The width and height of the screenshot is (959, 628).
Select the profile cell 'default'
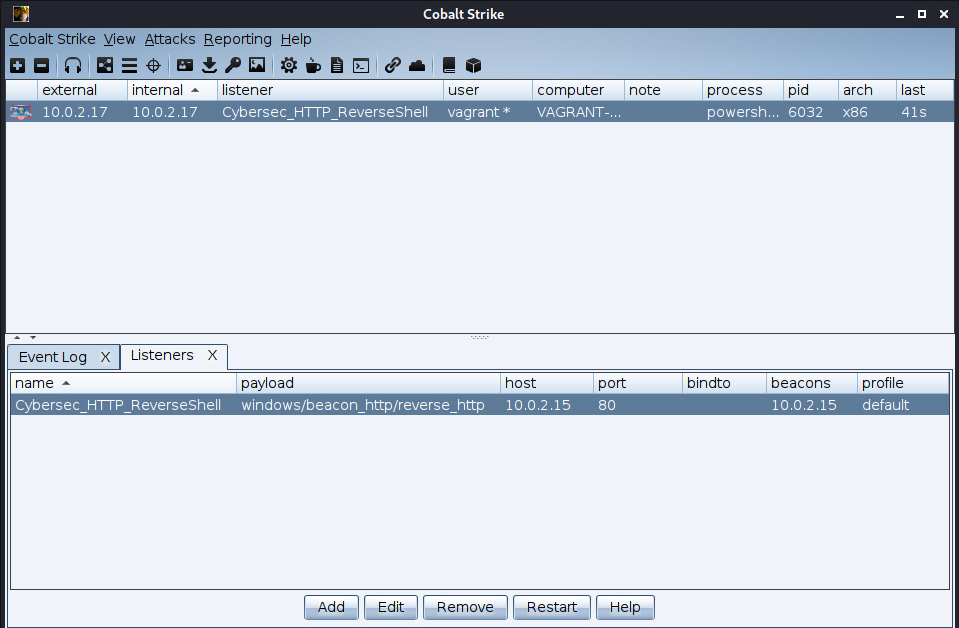pyautogui.click(x=903, y=405)
